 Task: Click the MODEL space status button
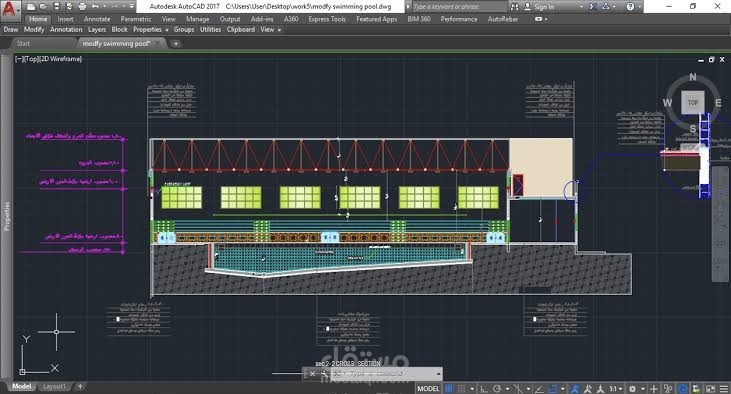pos(428,388)
